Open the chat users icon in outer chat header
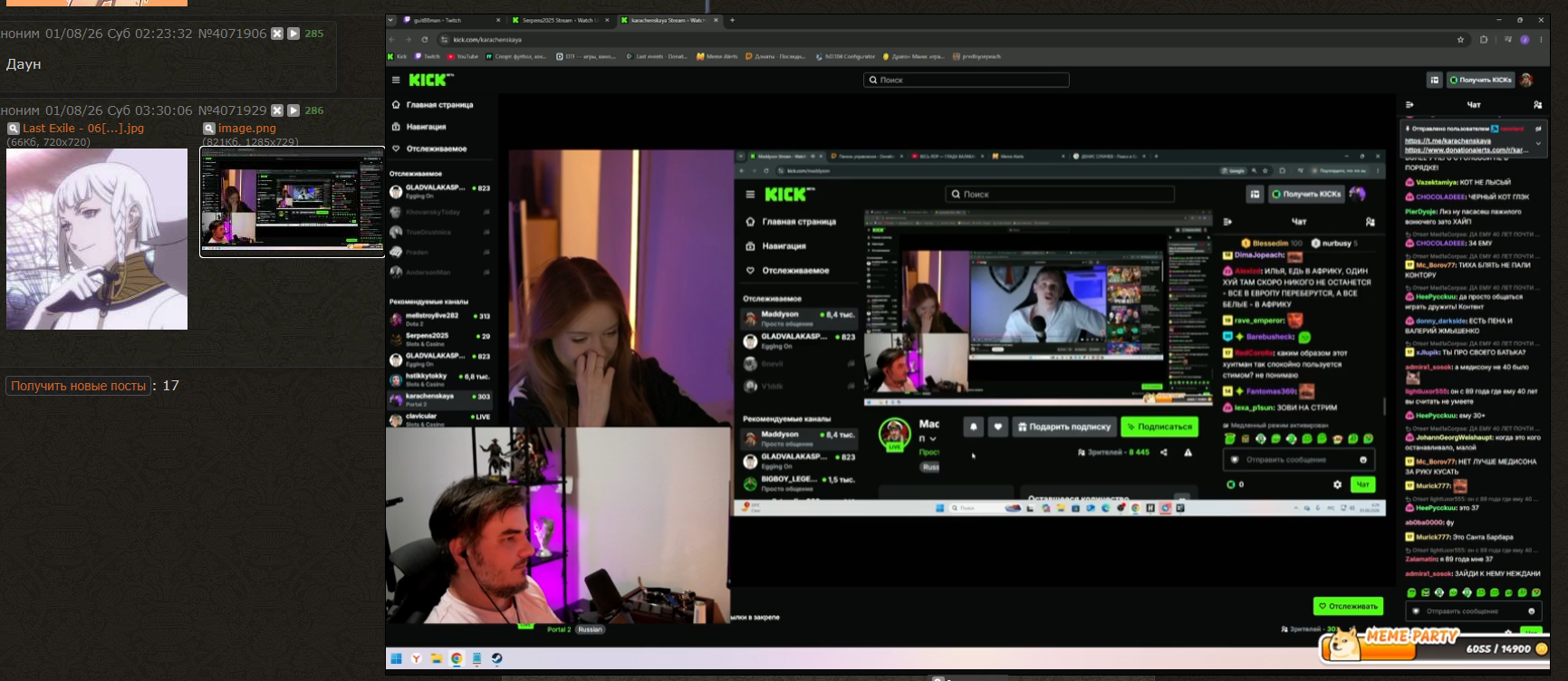Screen dimensions: 1568x681 pos(1537,105)
